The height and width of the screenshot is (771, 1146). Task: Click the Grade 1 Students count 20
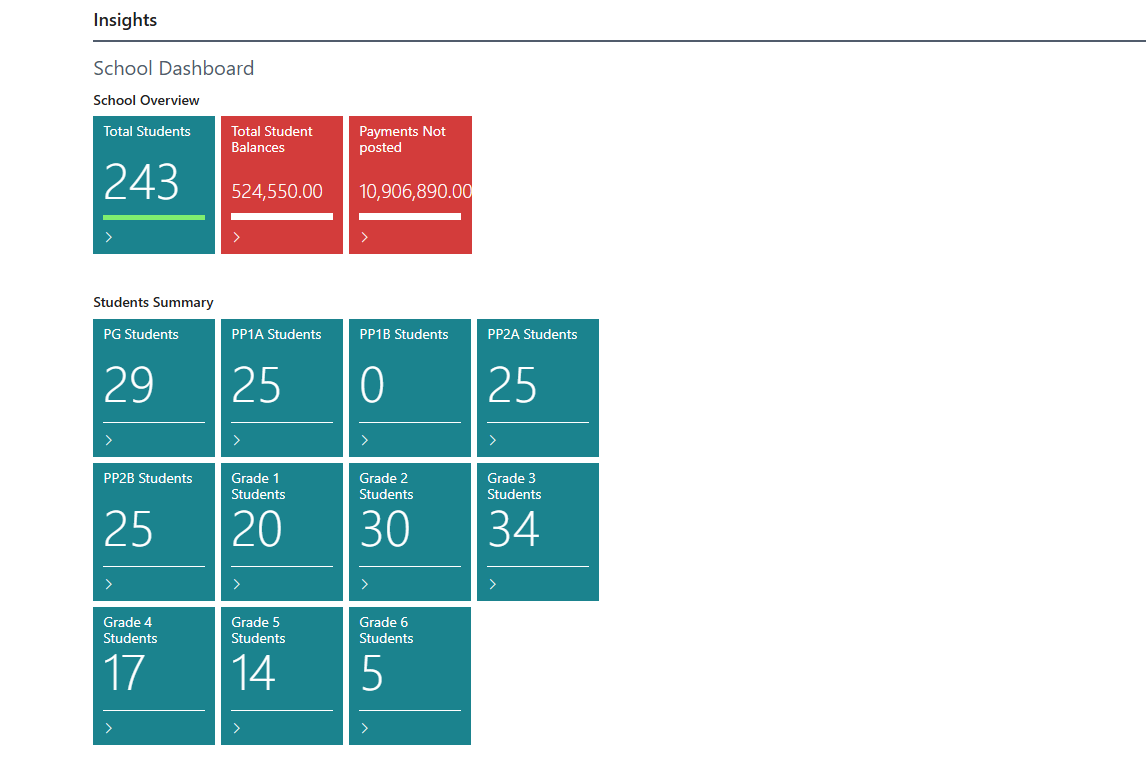[257, 528]
